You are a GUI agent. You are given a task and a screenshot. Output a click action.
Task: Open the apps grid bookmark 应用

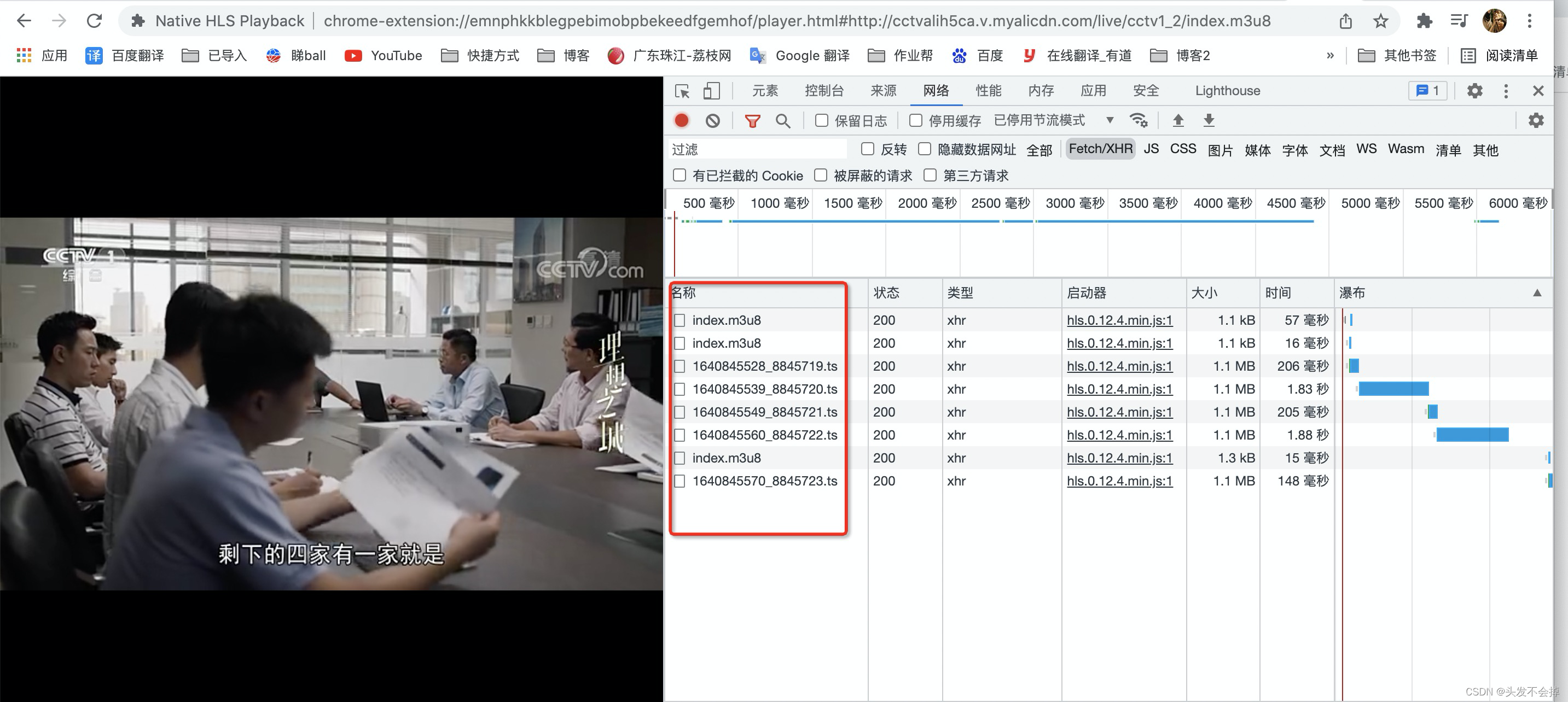(x=42, y=55)
